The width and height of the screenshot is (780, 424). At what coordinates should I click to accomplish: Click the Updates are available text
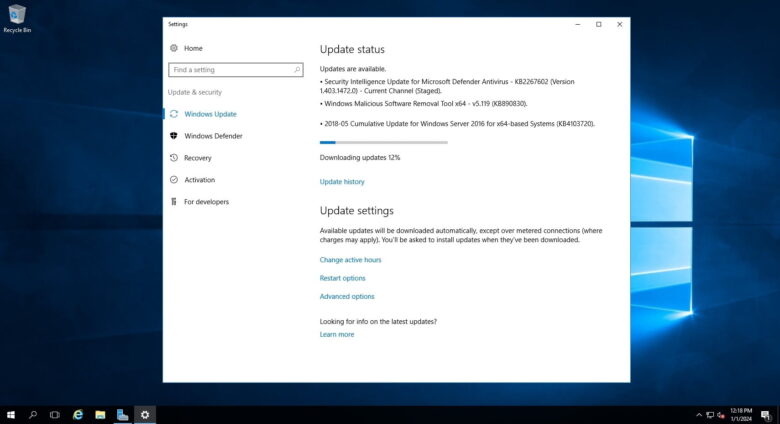click(x=353, y=69)
